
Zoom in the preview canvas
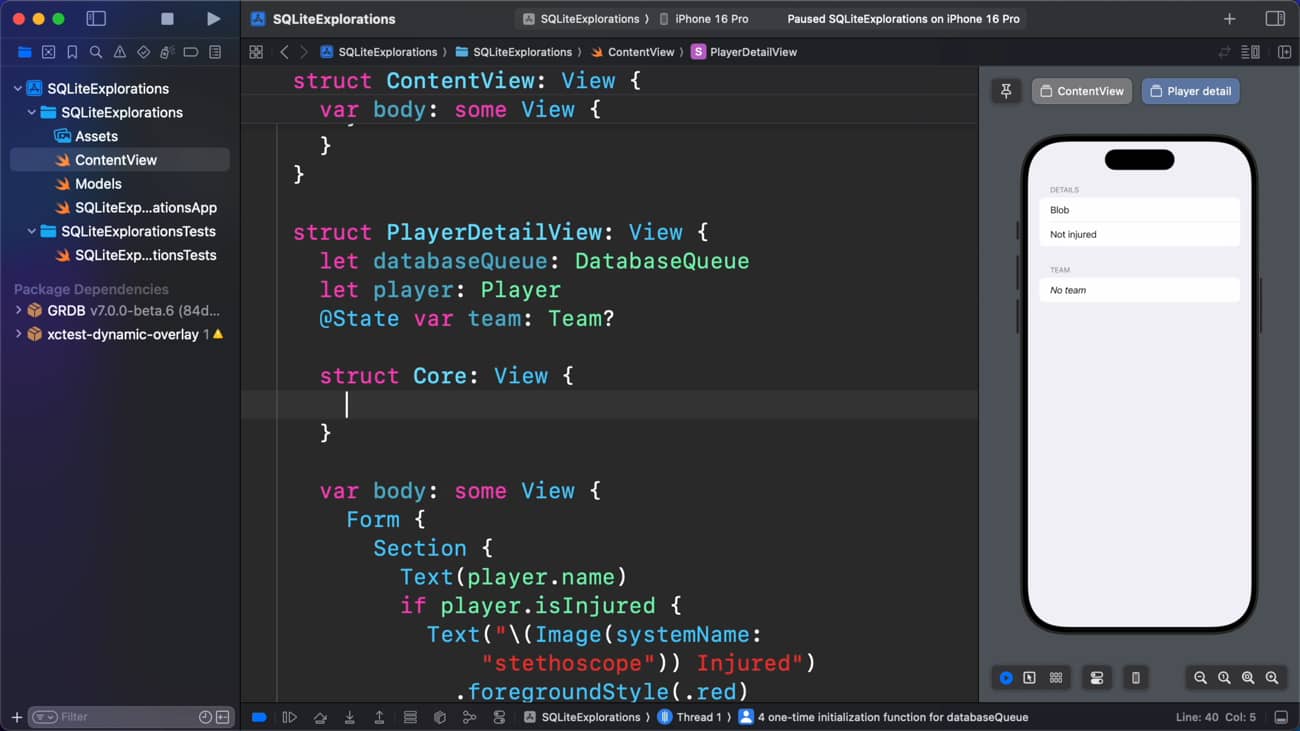click(x=1272, y=678)
